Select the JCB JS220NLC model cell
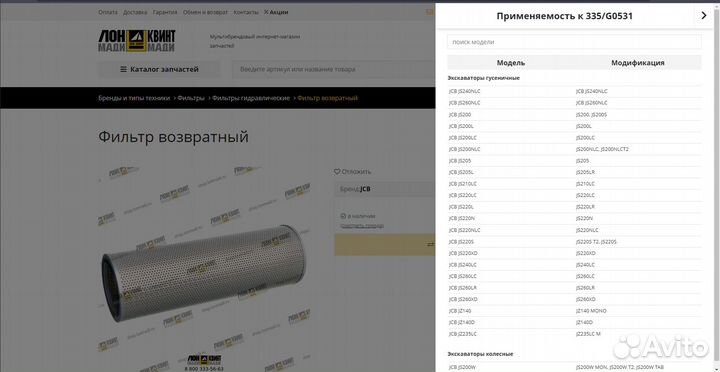Viewport: 720px width, 372px height. pos(464,230)
